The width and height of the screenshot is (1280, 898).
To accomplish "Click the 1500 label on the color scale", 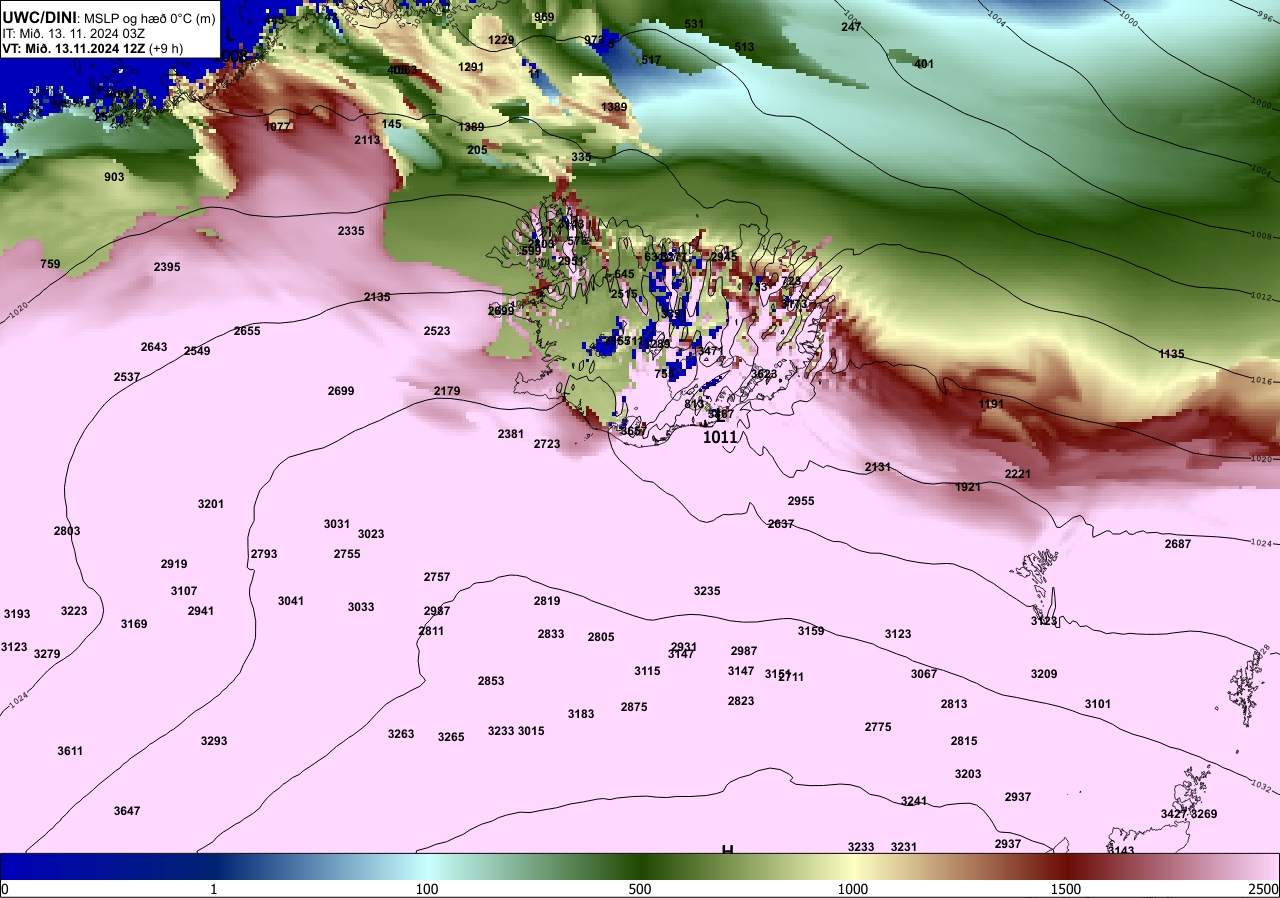I will [1066, 889].
